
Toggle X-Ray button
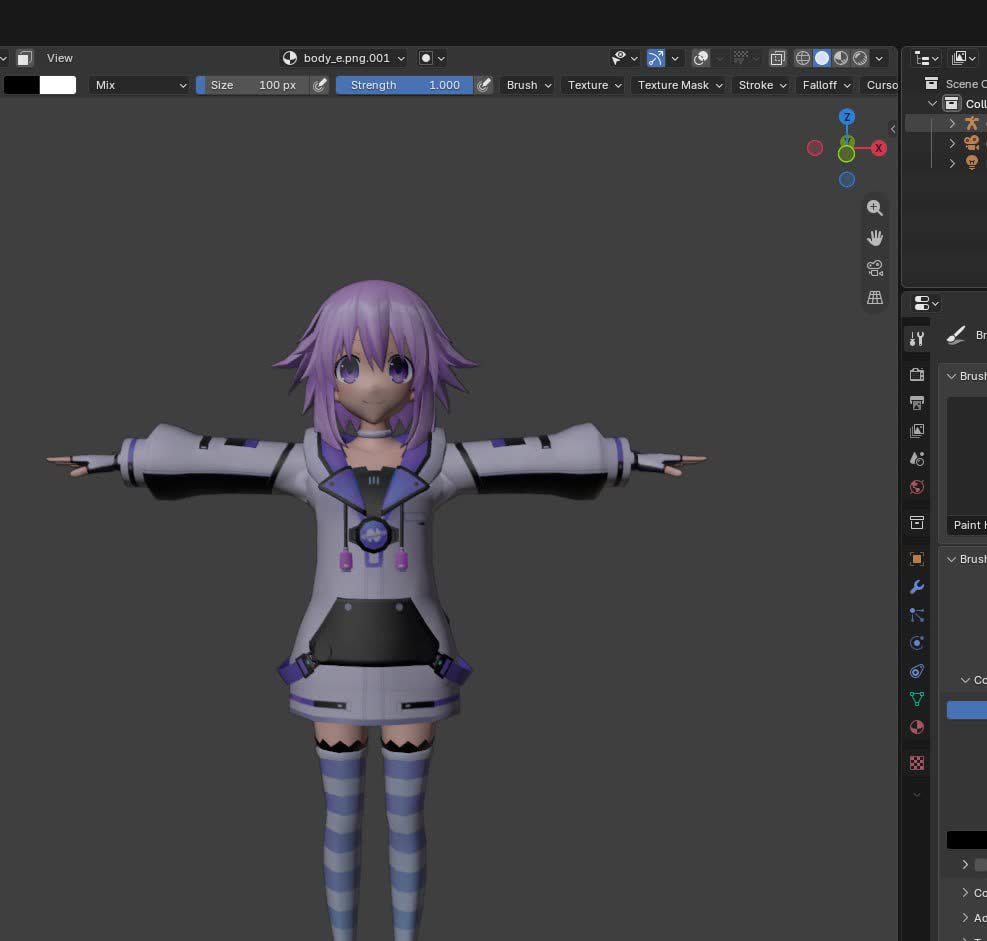[x=777, y=58]
